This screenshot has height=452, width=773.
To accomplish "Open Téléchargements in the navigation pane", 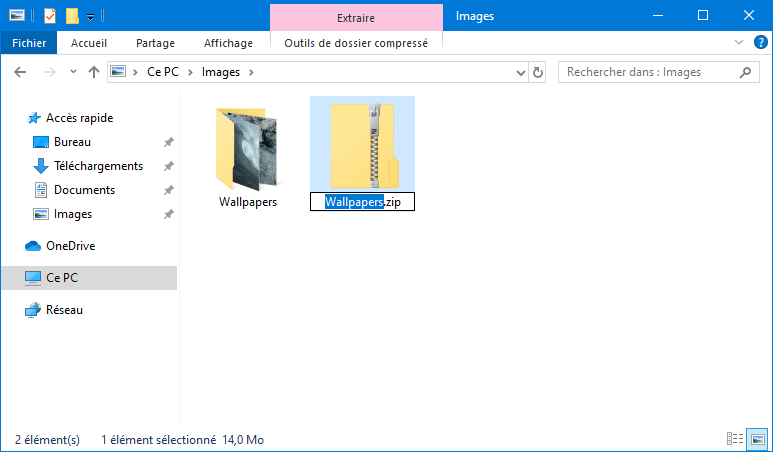I will coord(99,166).
